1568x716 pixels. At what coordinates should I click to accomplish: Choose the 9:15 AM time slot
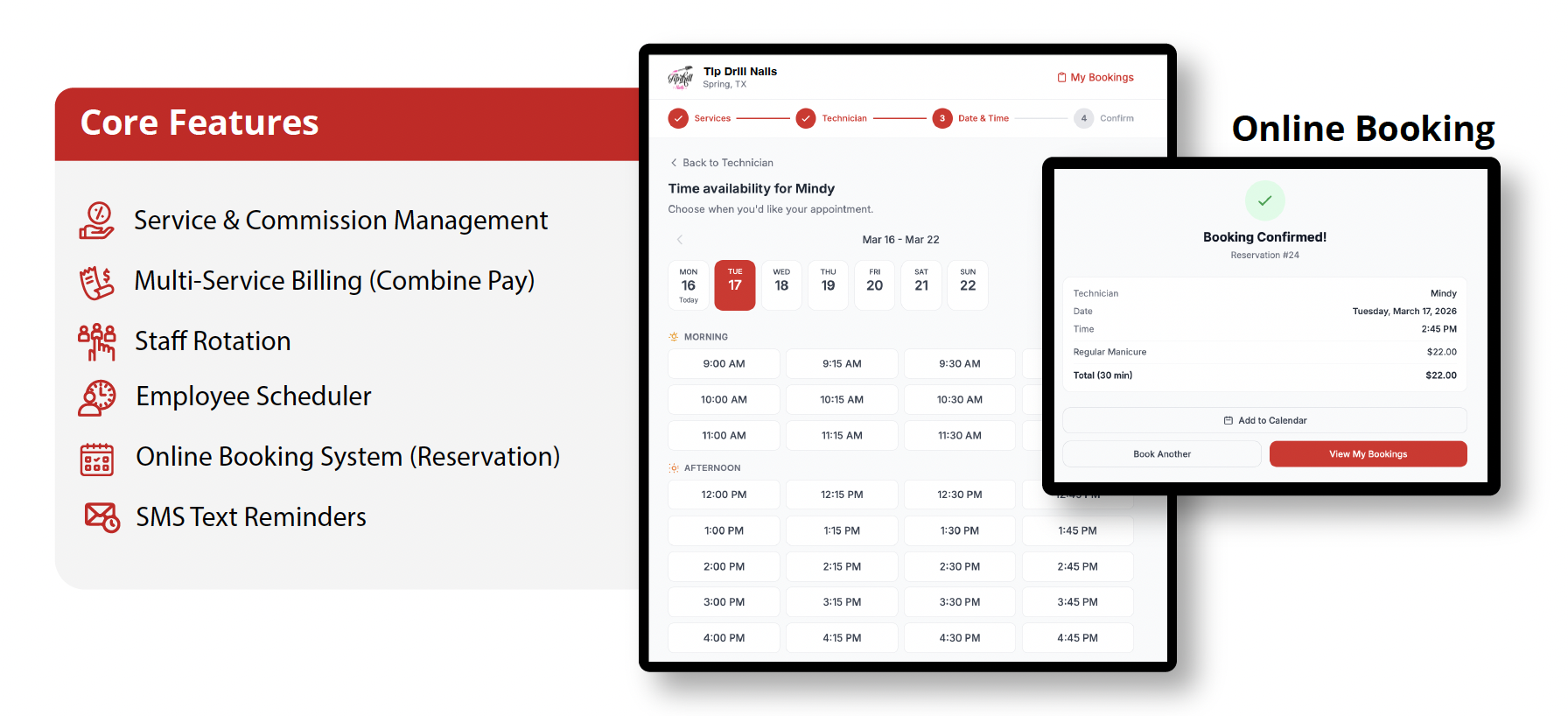842,363
